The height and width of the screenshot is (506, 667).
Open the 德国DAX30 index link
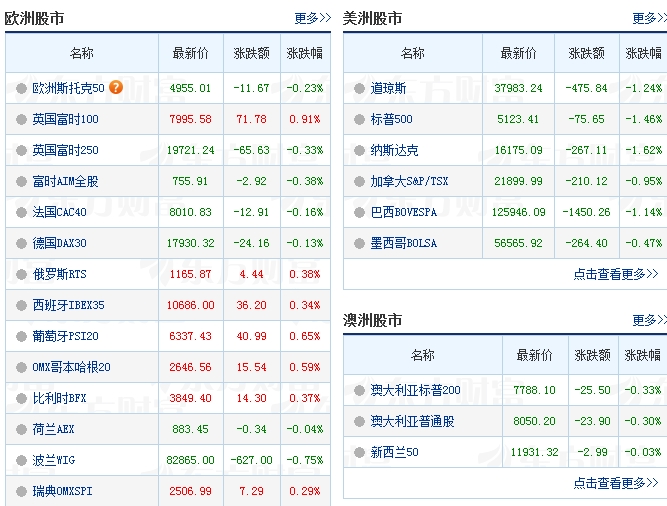[x=60, y=243]
